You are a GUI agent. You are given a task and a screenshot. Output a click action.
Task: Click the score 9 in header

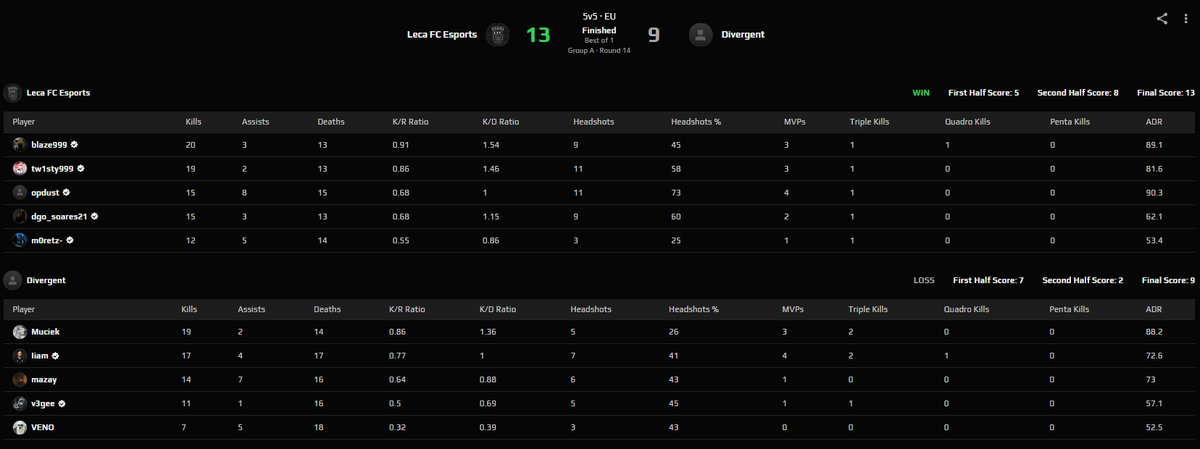pyautogui.click(x=654, y=35)
